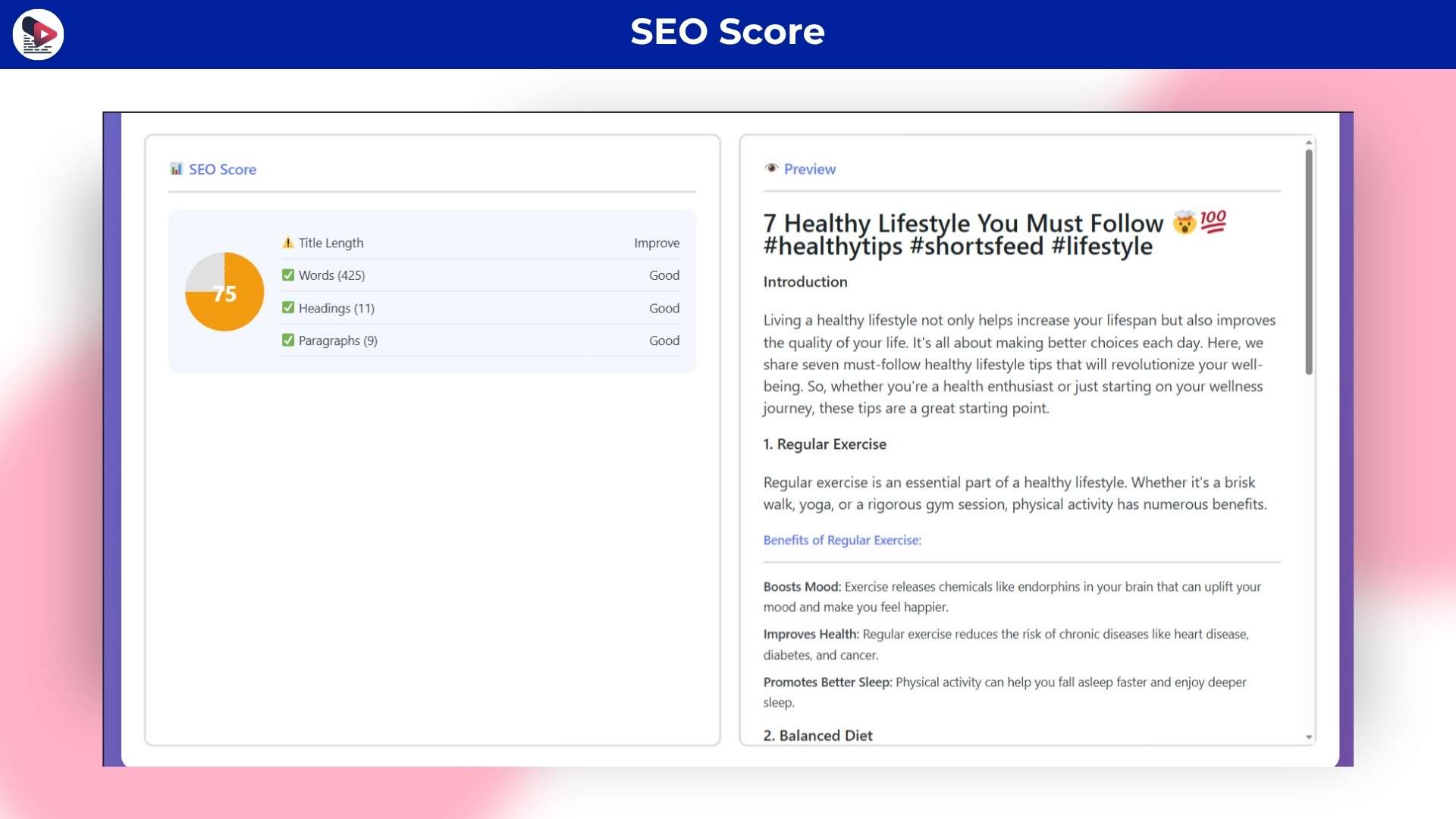The height and width of the screenshot is (819, 1456).
Task: Click the green checkmark beside Words (425)
Action: [288, 275]
